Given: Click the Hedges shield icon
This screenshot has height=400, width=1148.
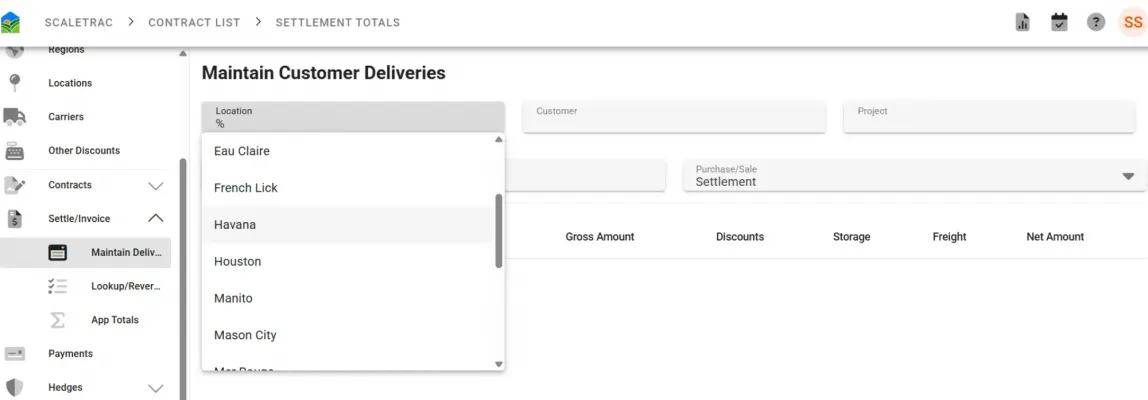Looking at the screenshot, I should point(15,387).
